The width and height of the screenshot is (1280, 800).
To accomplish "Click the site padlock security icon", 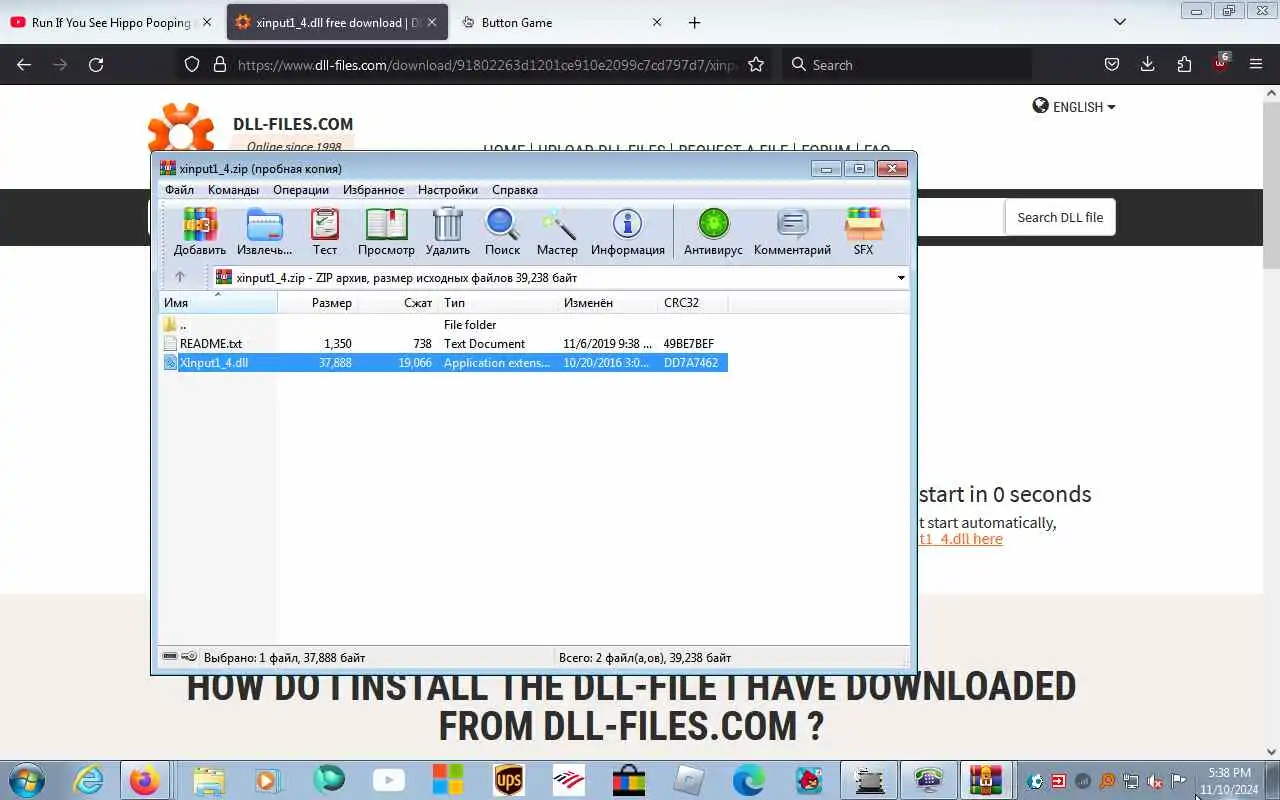I will click(x=220, y=64).
